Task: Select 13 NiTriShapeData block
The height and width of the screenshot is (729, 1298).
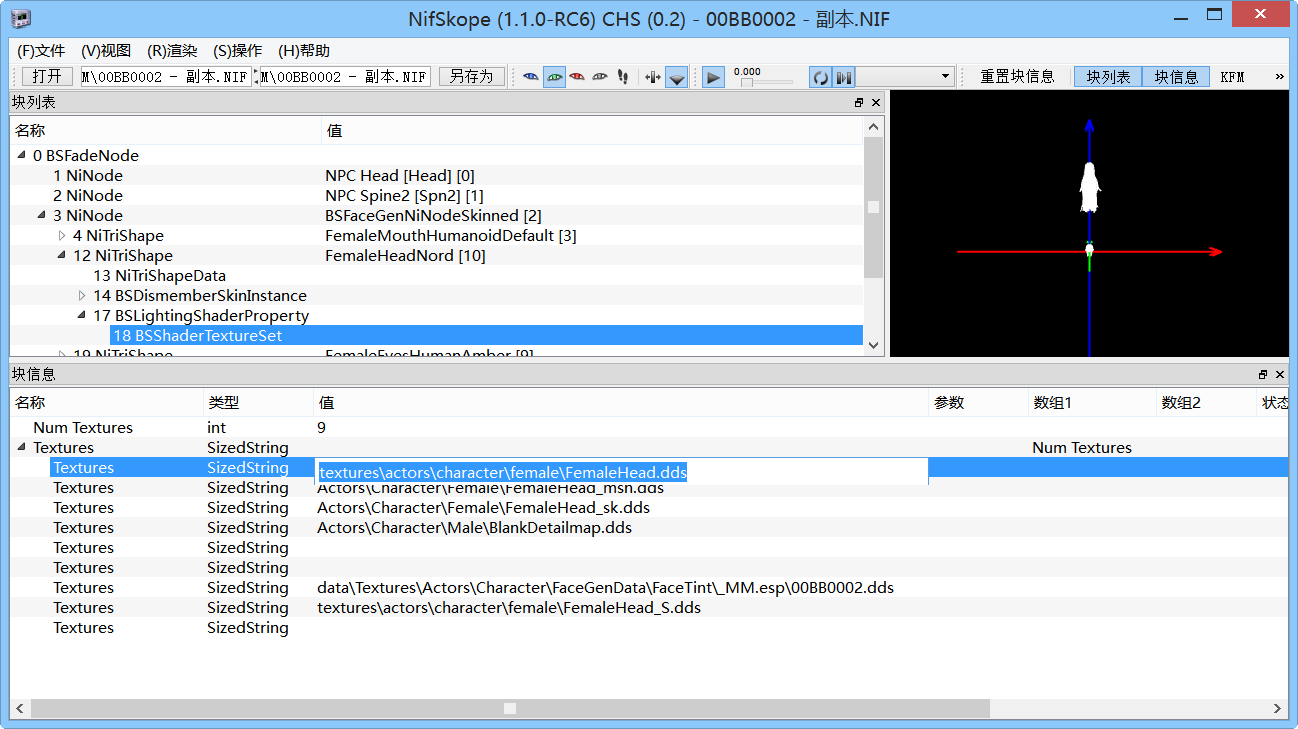Action: pos(159,276)
